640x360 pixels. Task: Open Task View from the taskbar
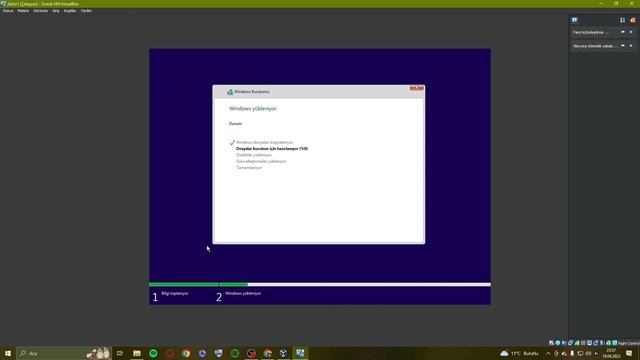pos(120,353)
